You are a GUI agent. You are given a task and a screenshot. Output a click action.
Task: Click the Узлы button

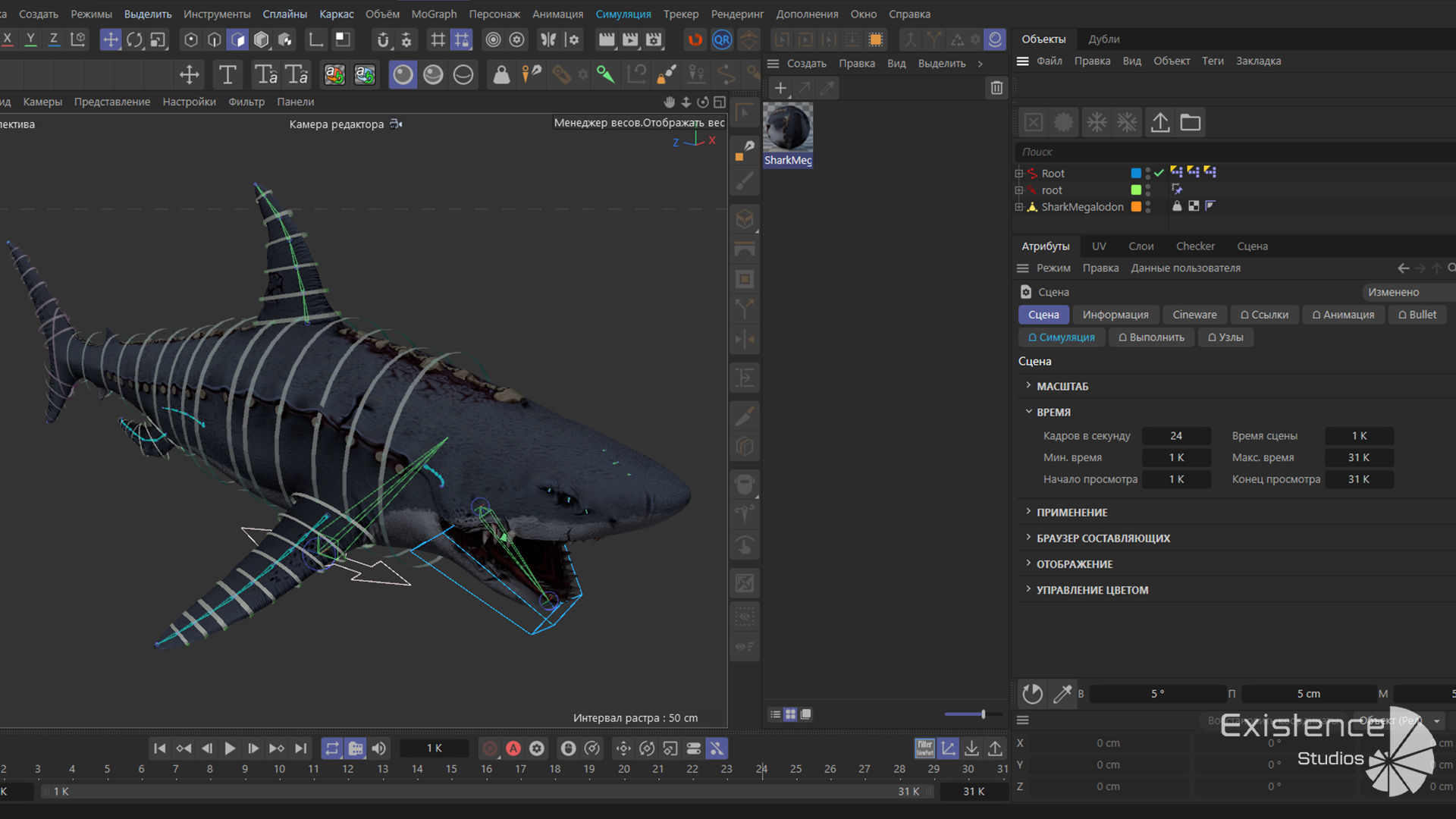click(1225, 337)
